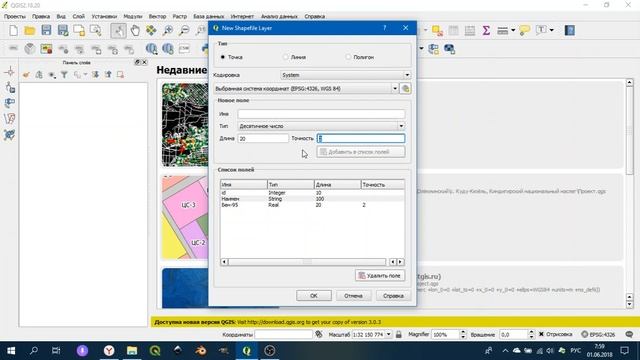Click the remove layer icon in layers panel
Screen dimensions: 640x360
120,75
